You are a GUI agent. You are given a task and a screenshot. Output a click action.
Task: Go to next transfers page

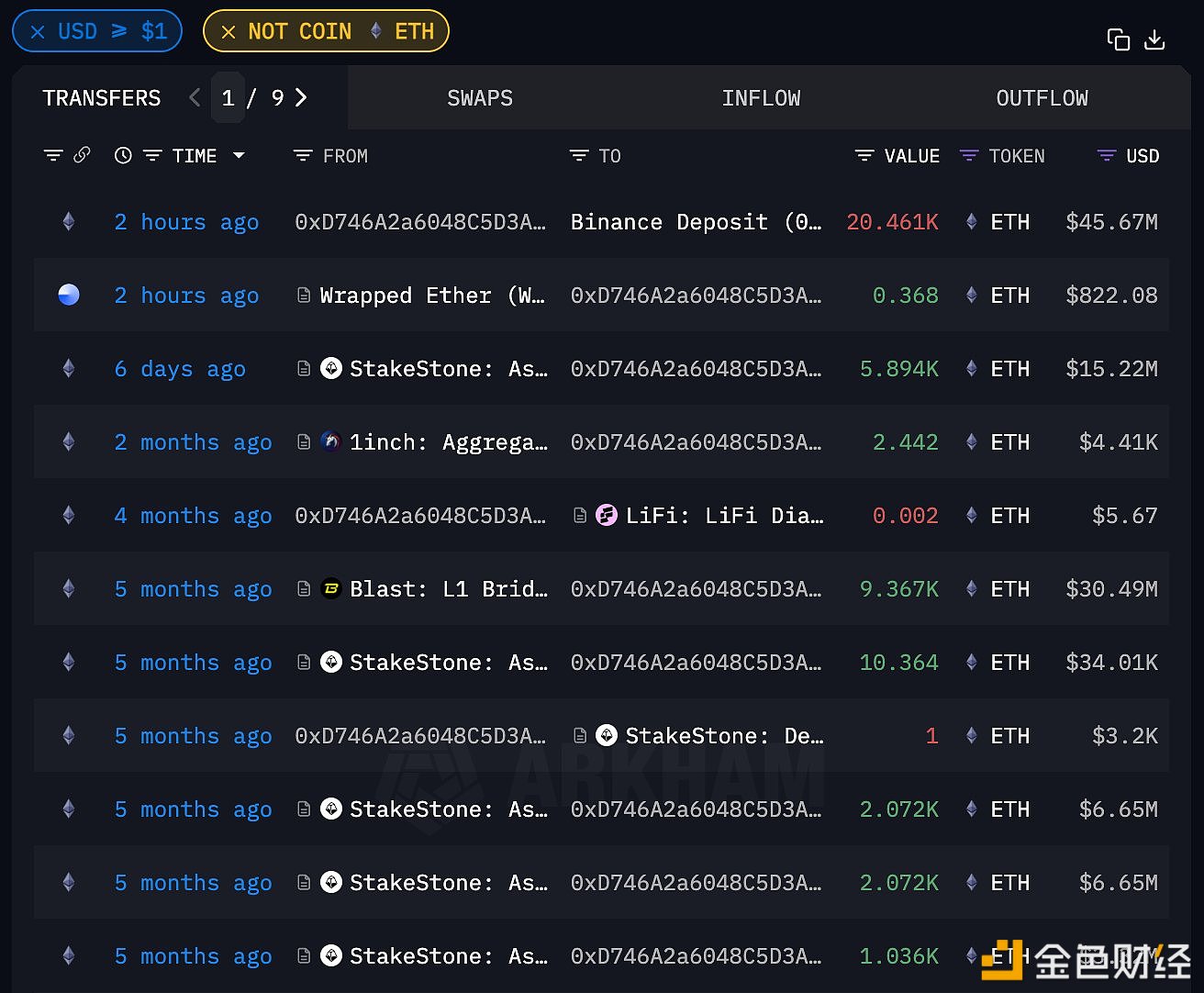pyautogui.click(x=301, y=97)
